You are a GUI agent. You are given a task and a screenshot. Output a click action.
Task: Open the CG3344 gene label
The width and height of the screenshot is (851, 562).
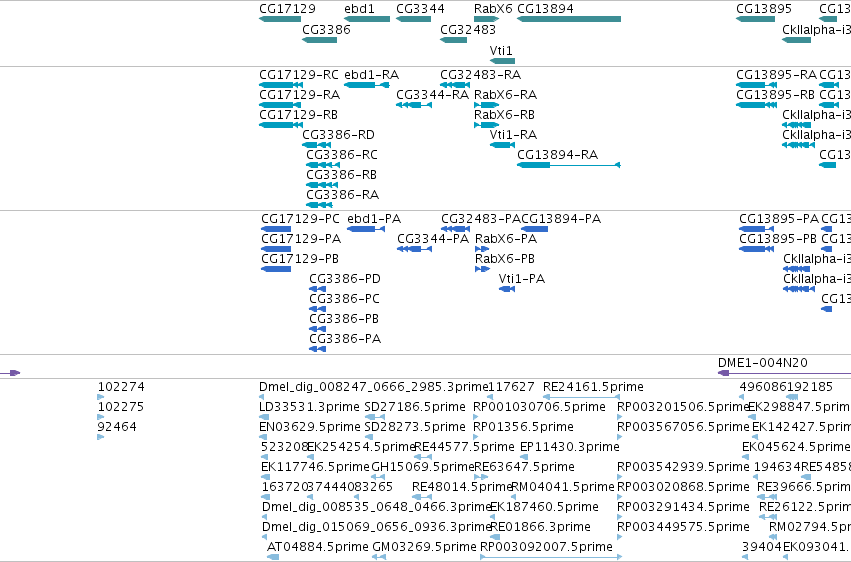click(420, 9)
